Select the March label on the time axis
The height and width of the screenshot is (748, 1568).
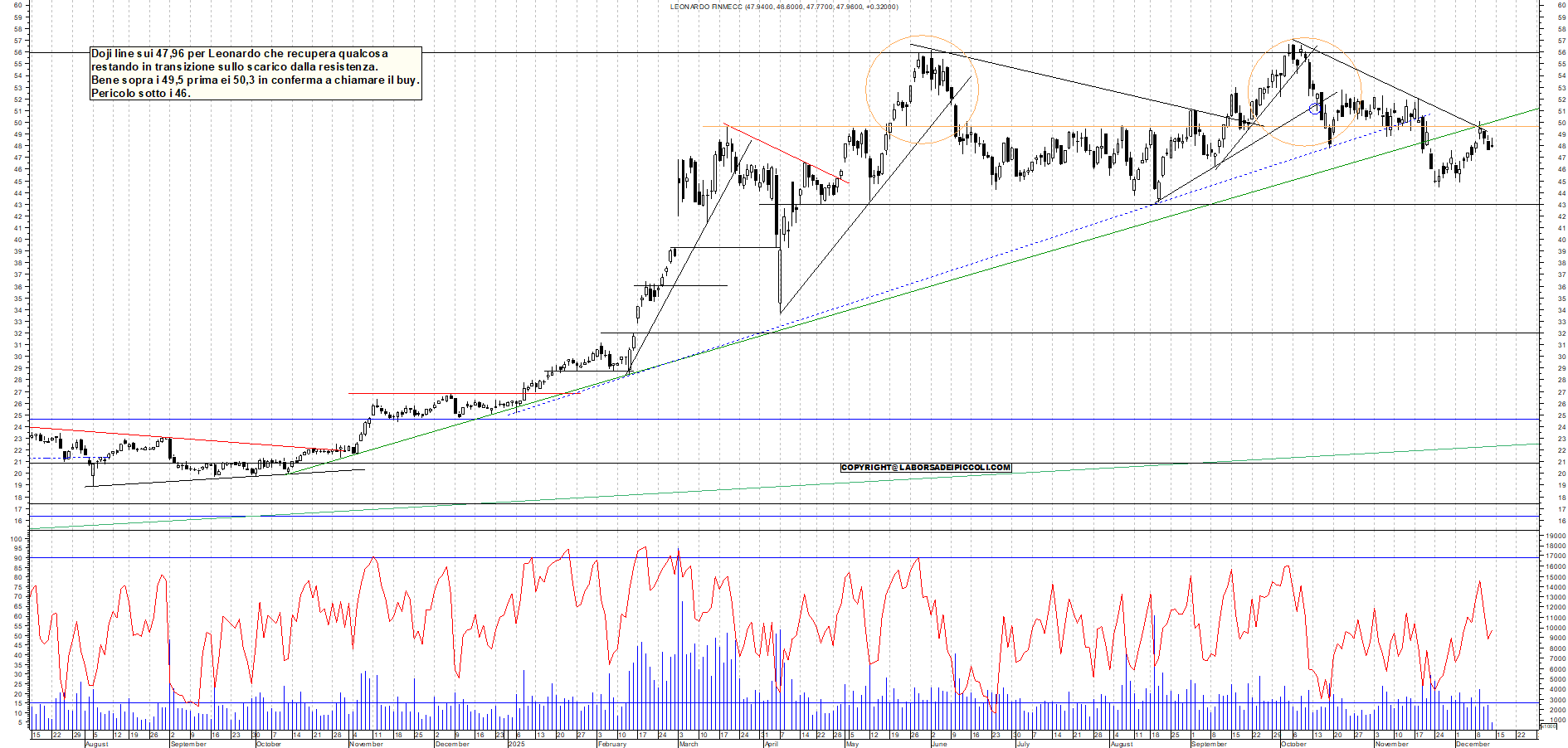click(x=689, y=744)
